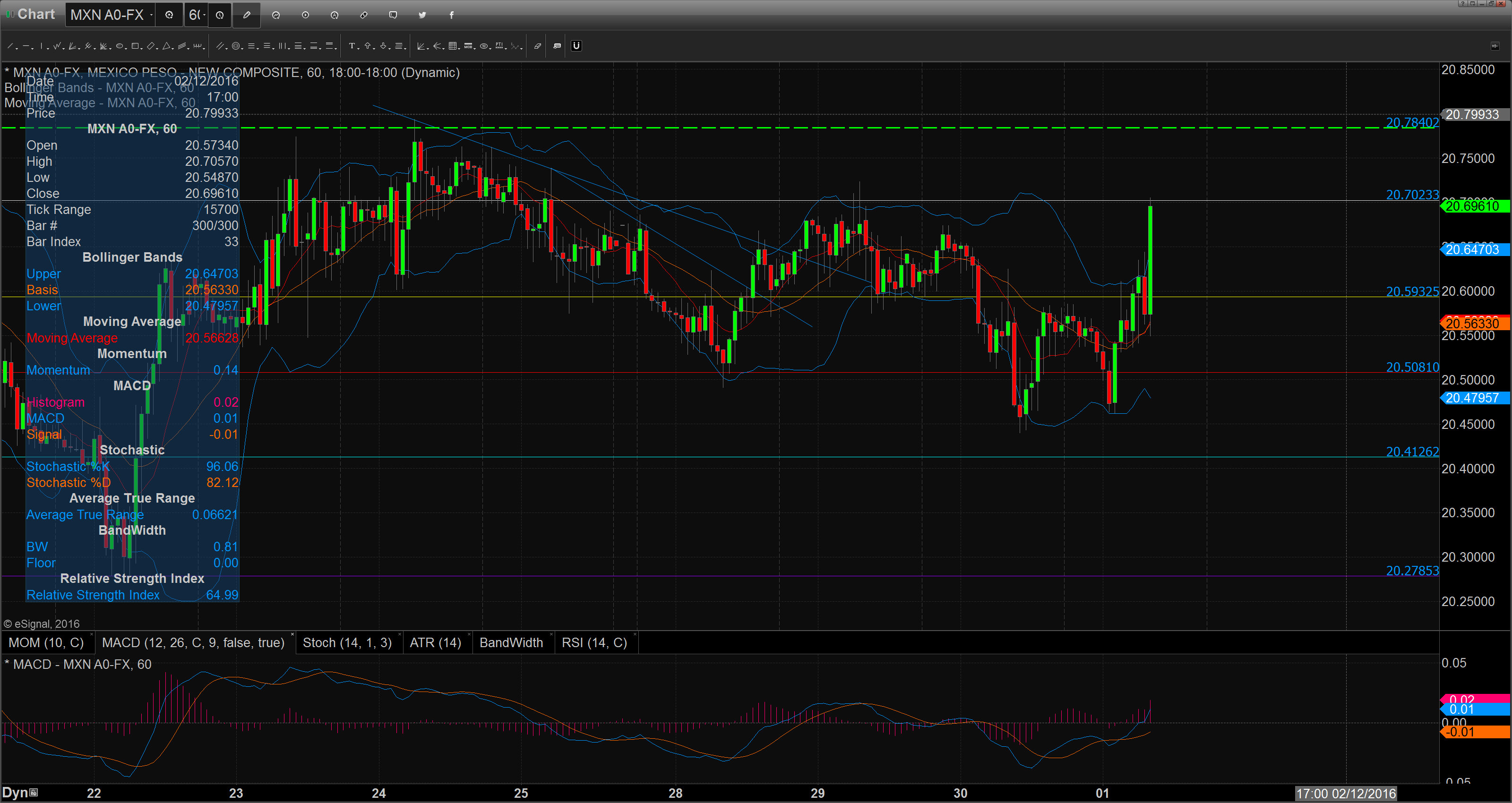This screenshot has height=803, width=1512.
Task: Select the grid drawing tool
Action: [x=453, y=46]
